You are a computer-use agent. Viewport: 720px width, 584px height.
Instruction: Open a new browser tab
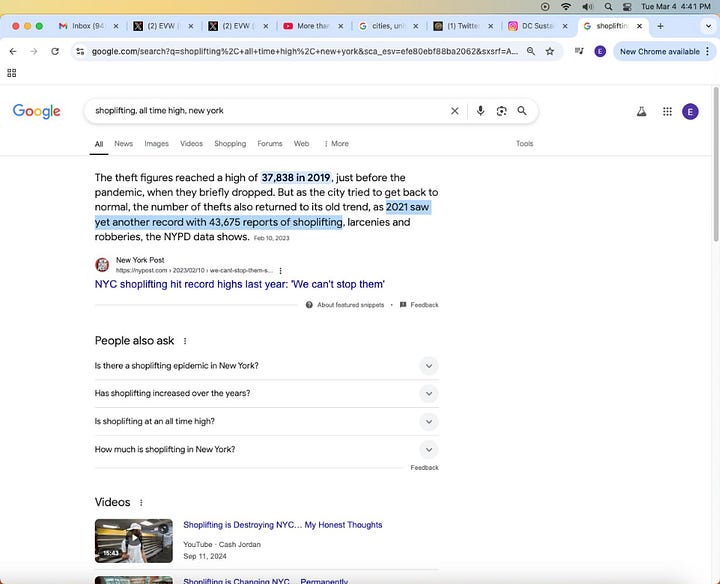[660, 26]
